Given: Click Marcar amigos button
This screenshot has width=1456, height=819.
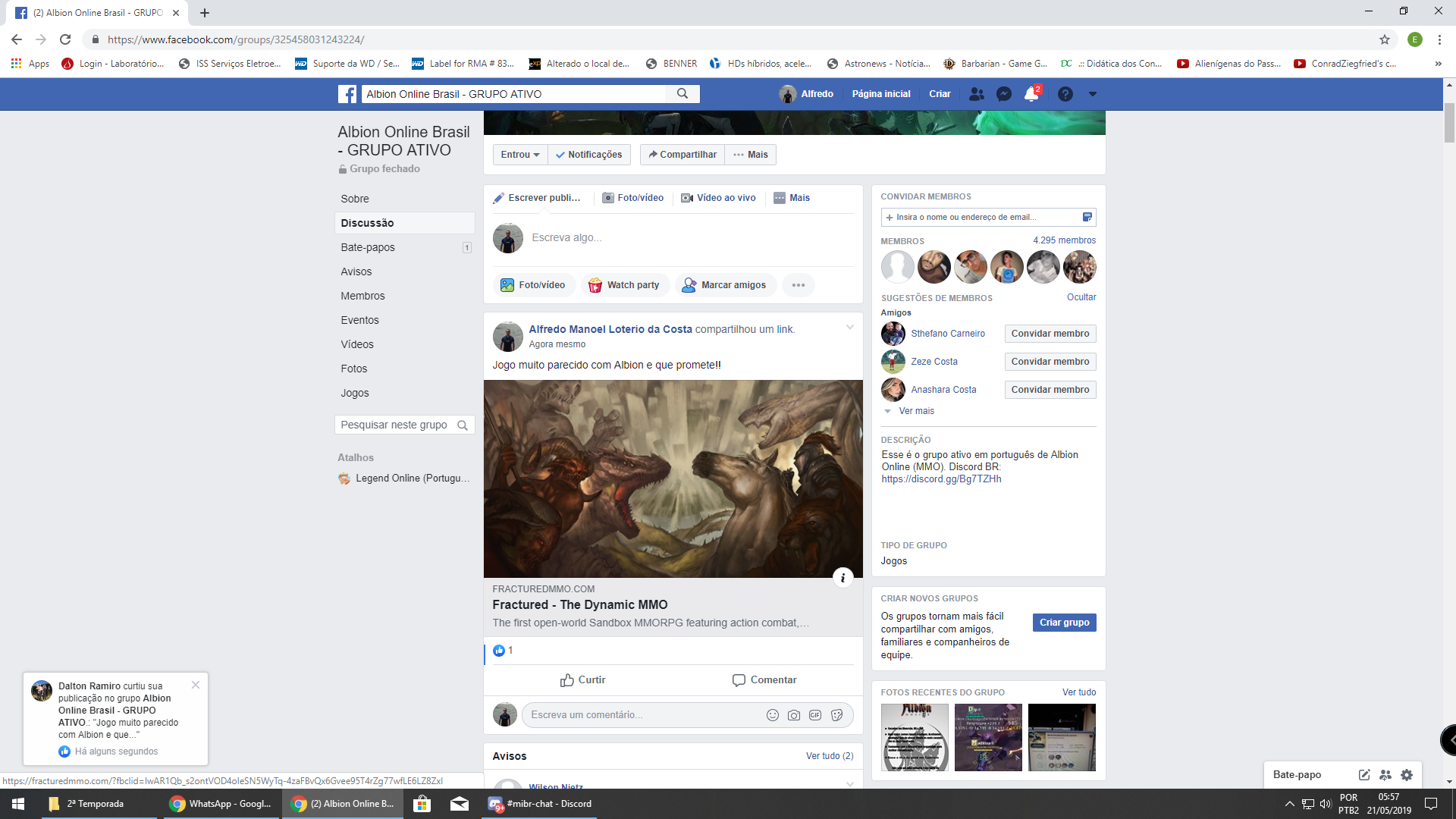Looking at the screenshot, I should point(725,285).
